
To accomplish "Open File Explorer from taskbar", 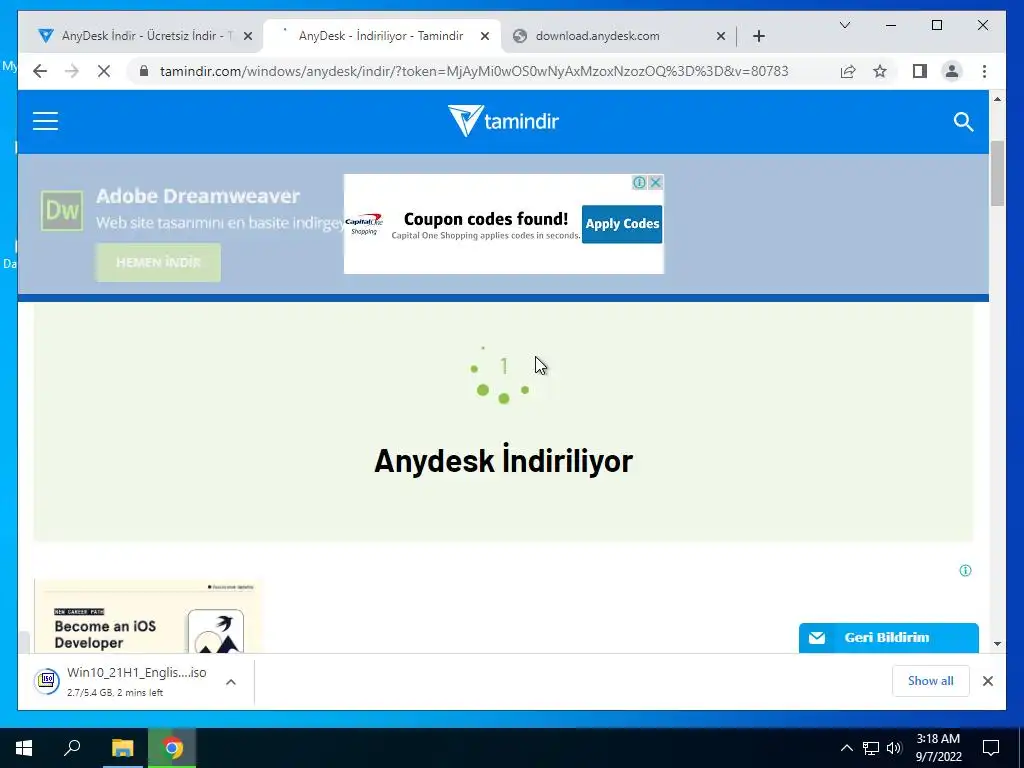I will coord(122,748).
